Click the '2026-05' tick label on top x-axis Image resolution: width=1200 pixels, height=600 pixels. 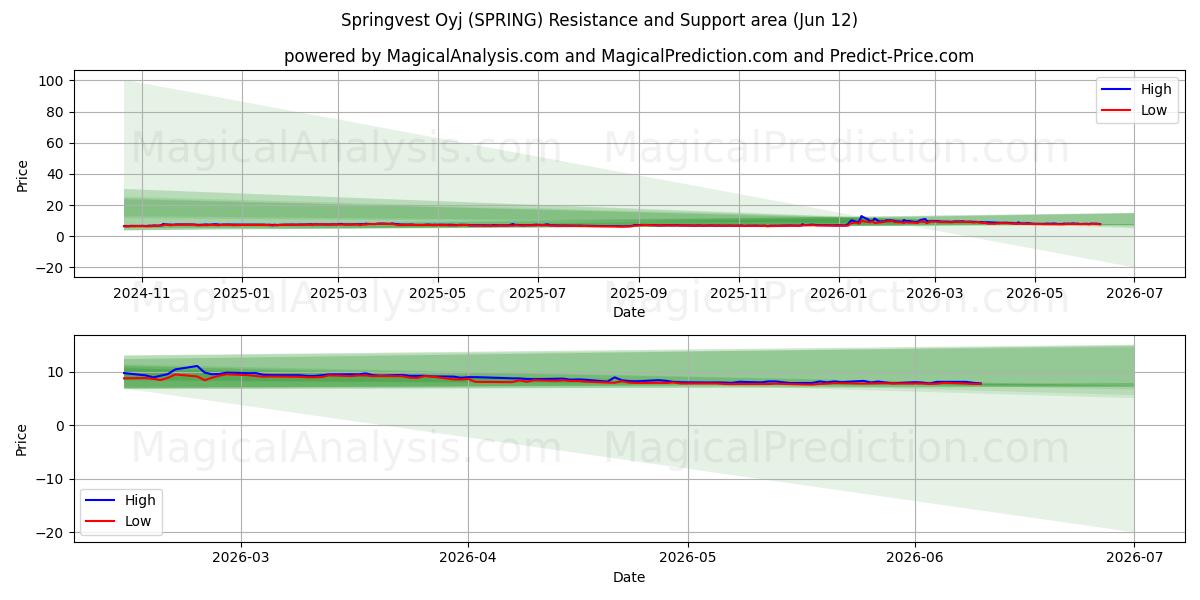coord(1034,293)
